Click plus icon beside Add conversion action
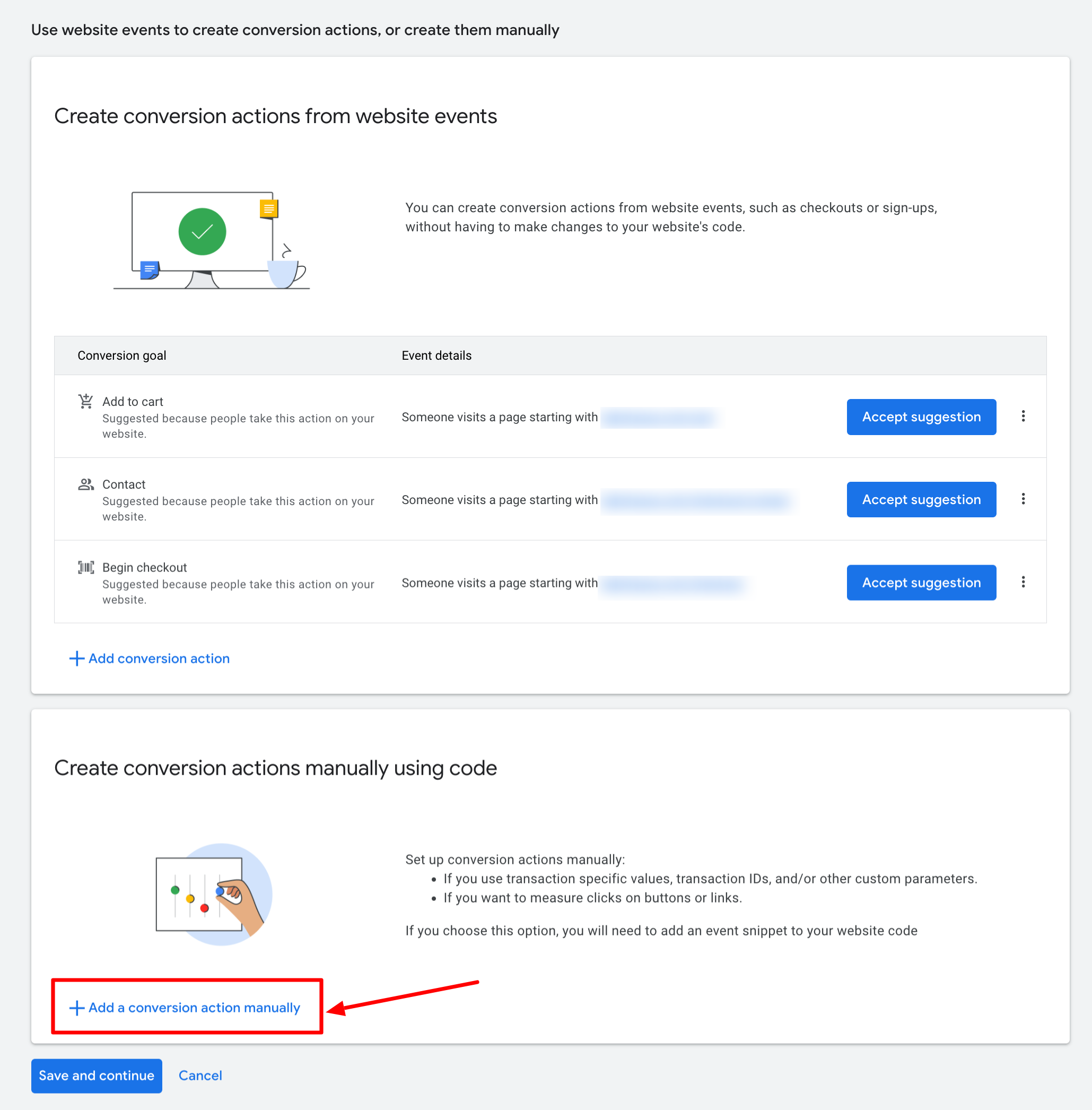 76,658
